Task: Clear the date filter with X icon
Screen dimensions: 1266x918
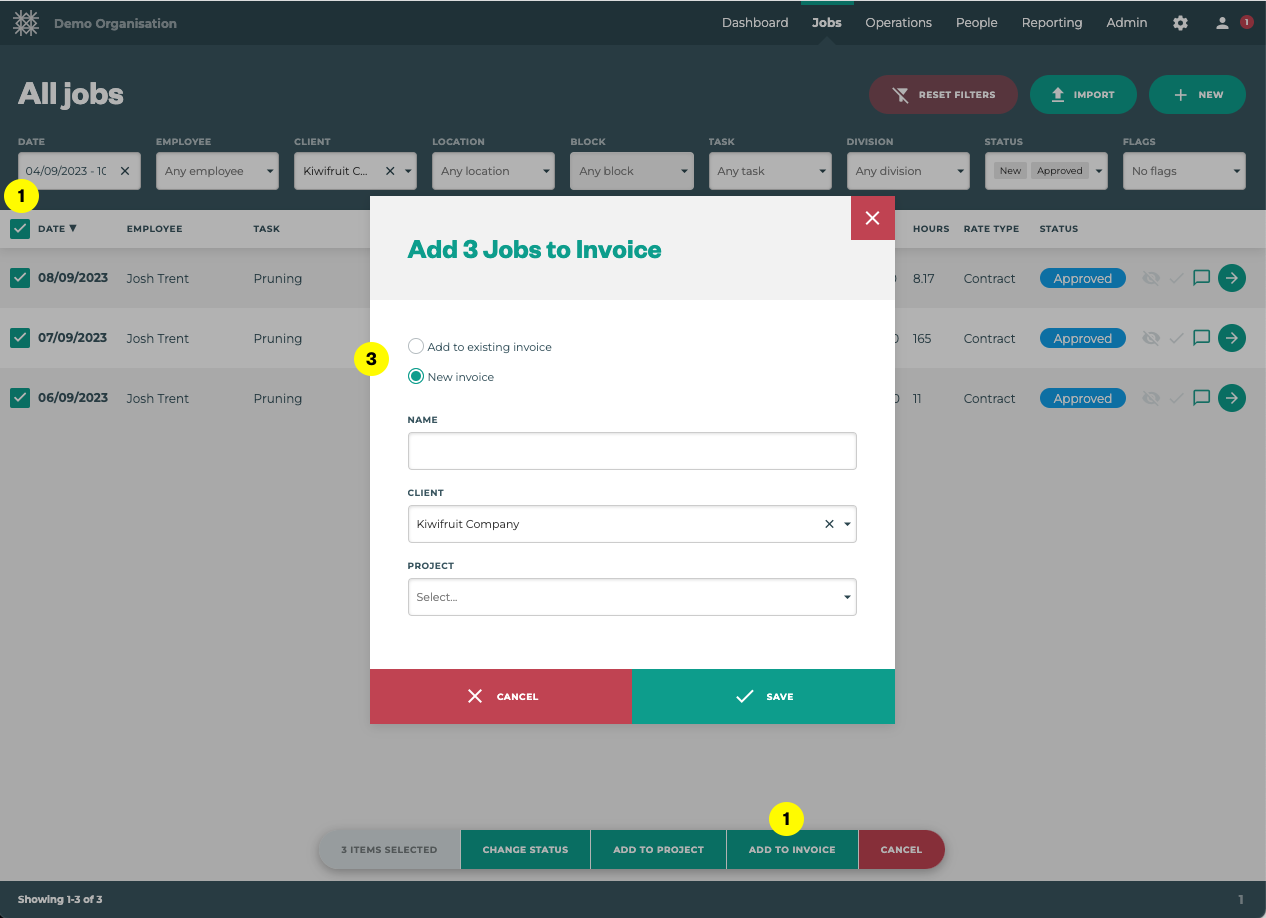Action: 125,171
